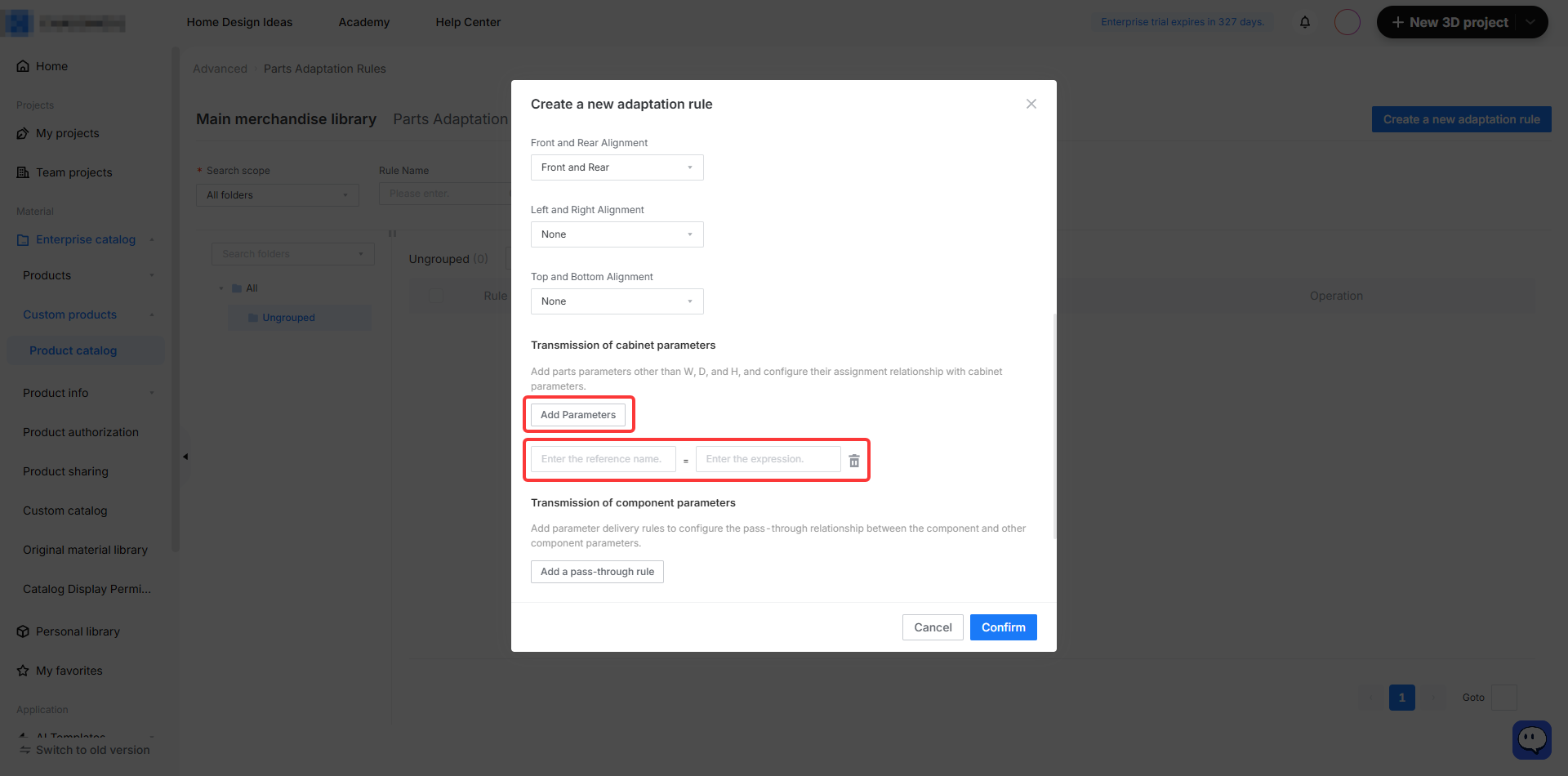The height and width of the screenshot is (776, 1568).
Task: Click the expression input field
Action: [x=768, y=459]
